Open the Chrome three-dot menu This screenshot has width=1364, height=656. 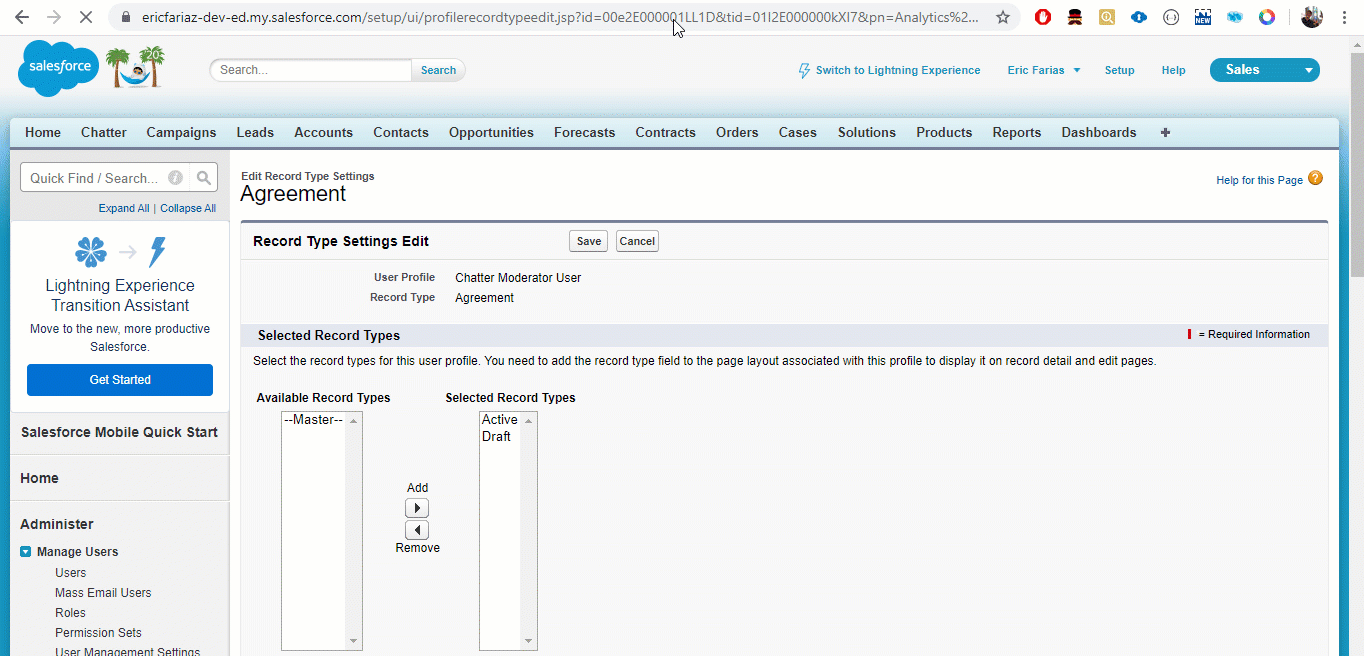[x=1345, y=17]
